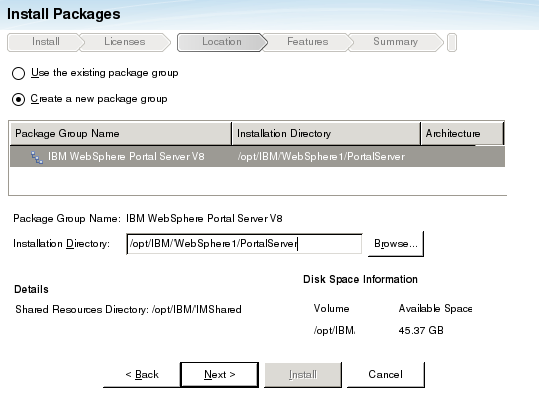Click the Architecture column header

(x=462, y=133)
